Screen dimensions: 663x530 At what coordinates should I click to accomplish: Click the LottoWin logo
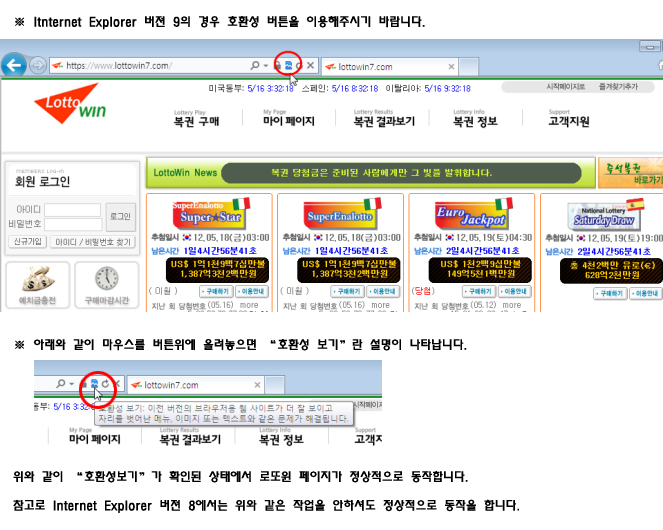point(70,104)
